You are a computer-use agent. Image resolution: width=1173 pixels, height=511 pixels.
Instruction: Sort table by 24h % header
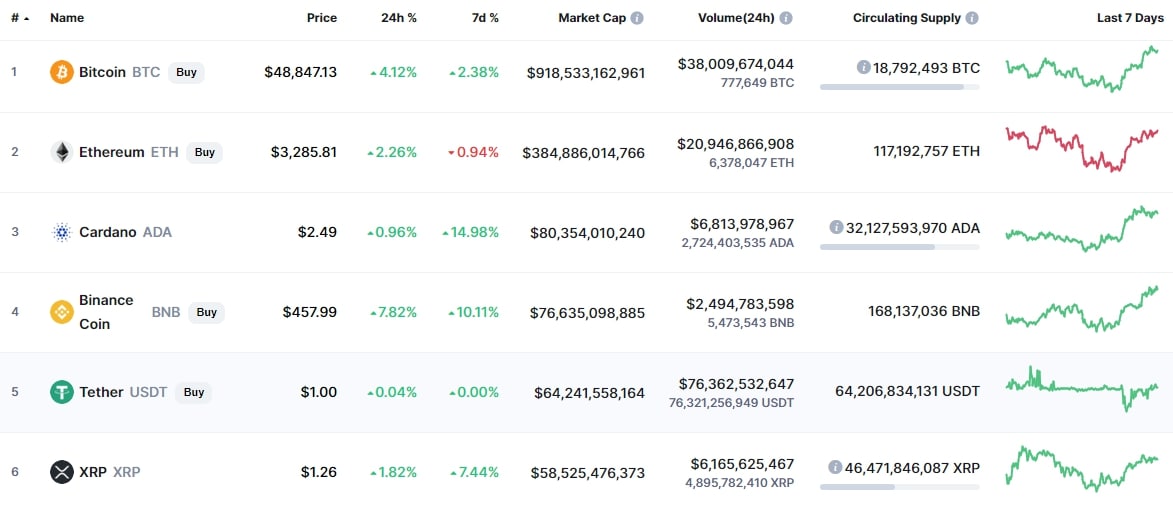(399, 18)
